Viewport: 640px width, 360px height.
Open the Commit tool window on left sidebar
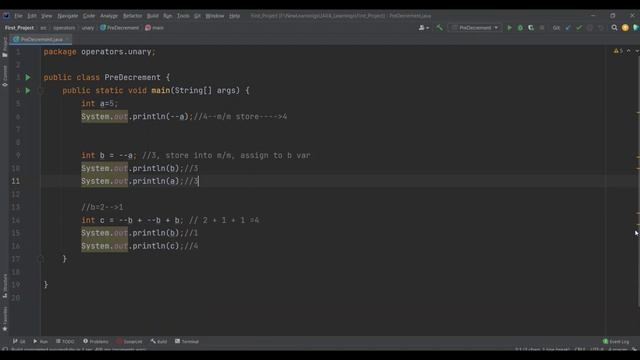click(5, 76)
